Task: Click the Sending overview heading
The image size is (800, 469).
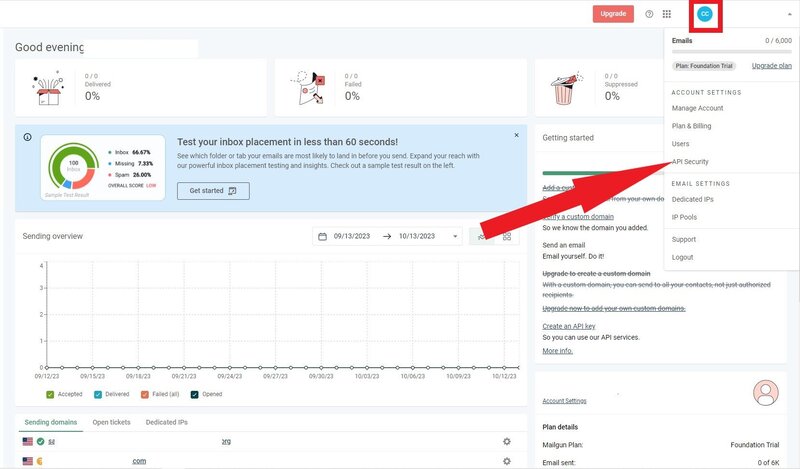Action: (x=53, y=236)
